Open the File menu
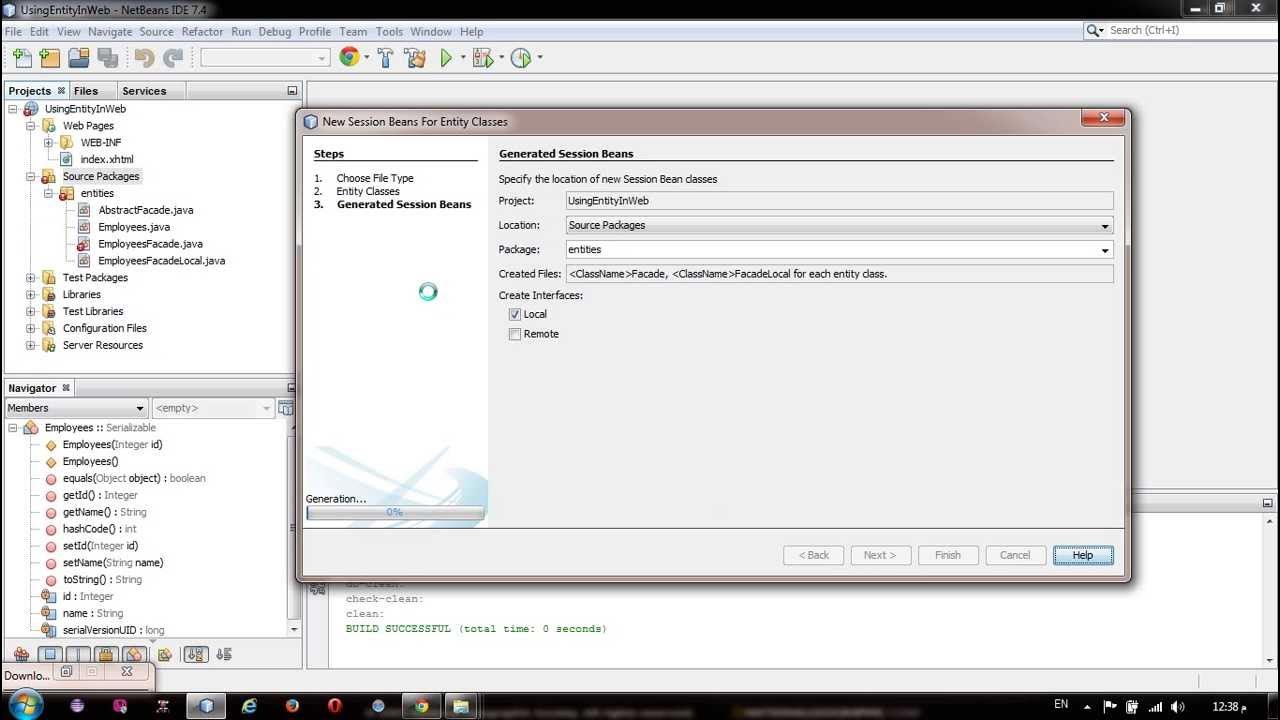 click(x=13, y=31)
